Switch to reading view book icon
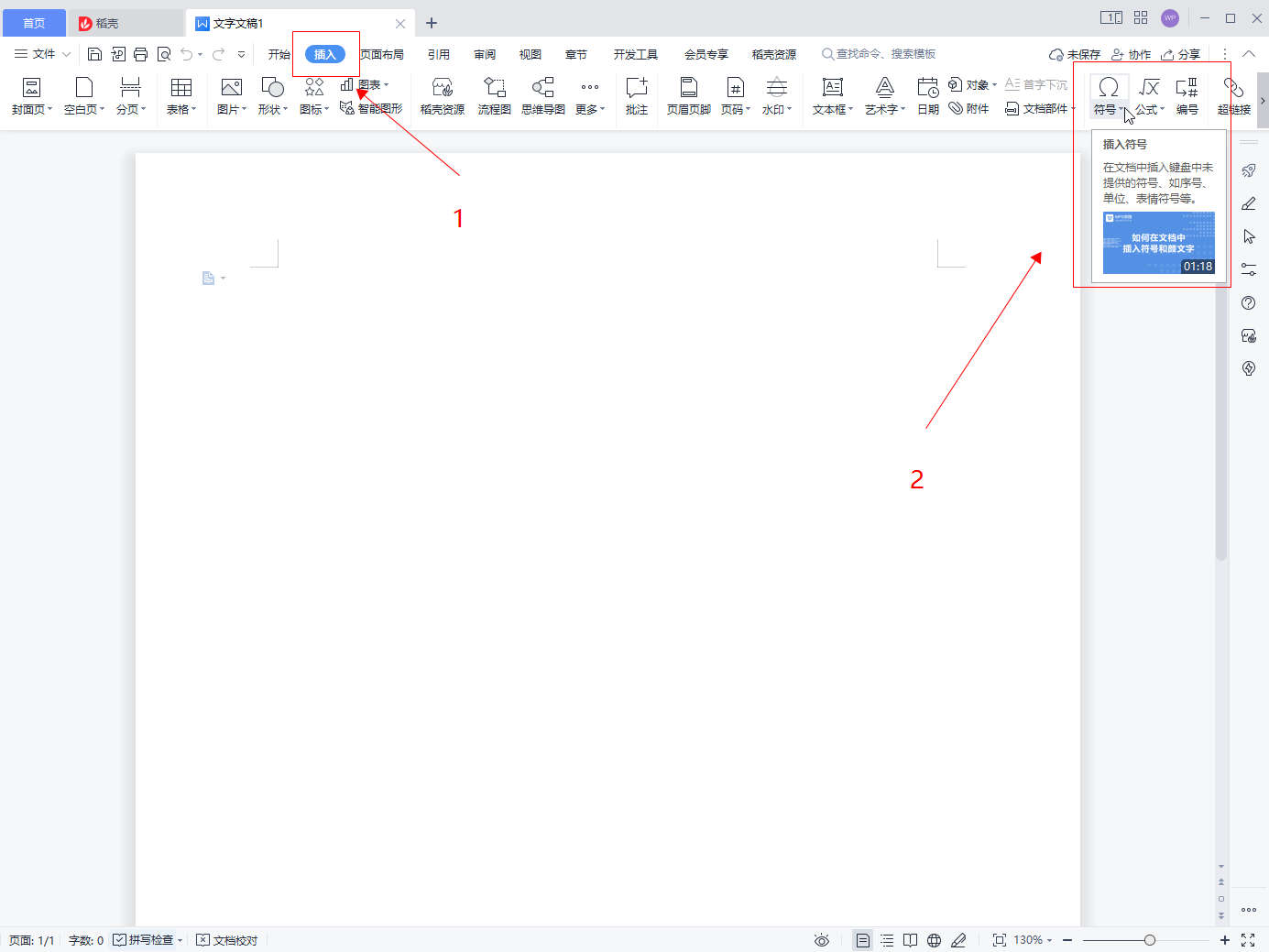 pos(910,940)
